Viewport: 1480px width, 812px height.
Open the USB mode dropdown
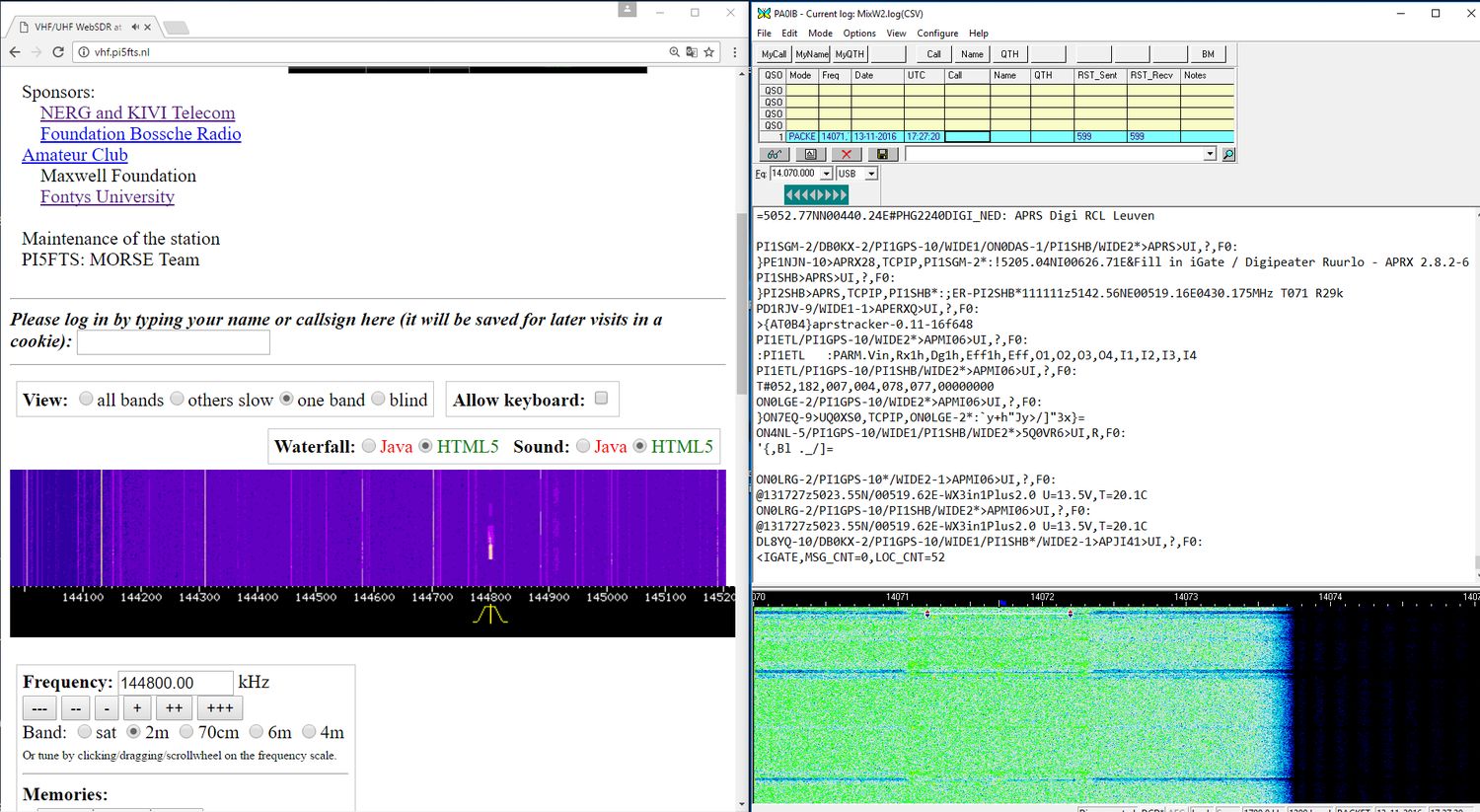(x=871, y=174)
